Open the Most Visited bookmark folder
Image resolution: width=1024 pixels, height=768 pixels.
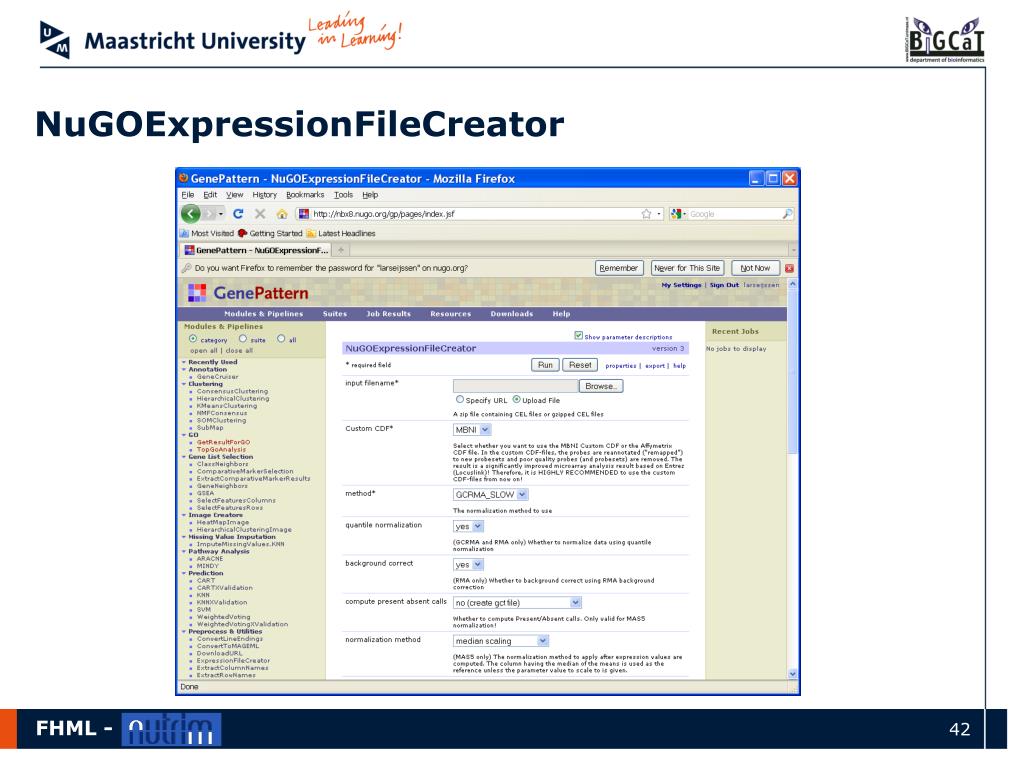coord(207,233)
